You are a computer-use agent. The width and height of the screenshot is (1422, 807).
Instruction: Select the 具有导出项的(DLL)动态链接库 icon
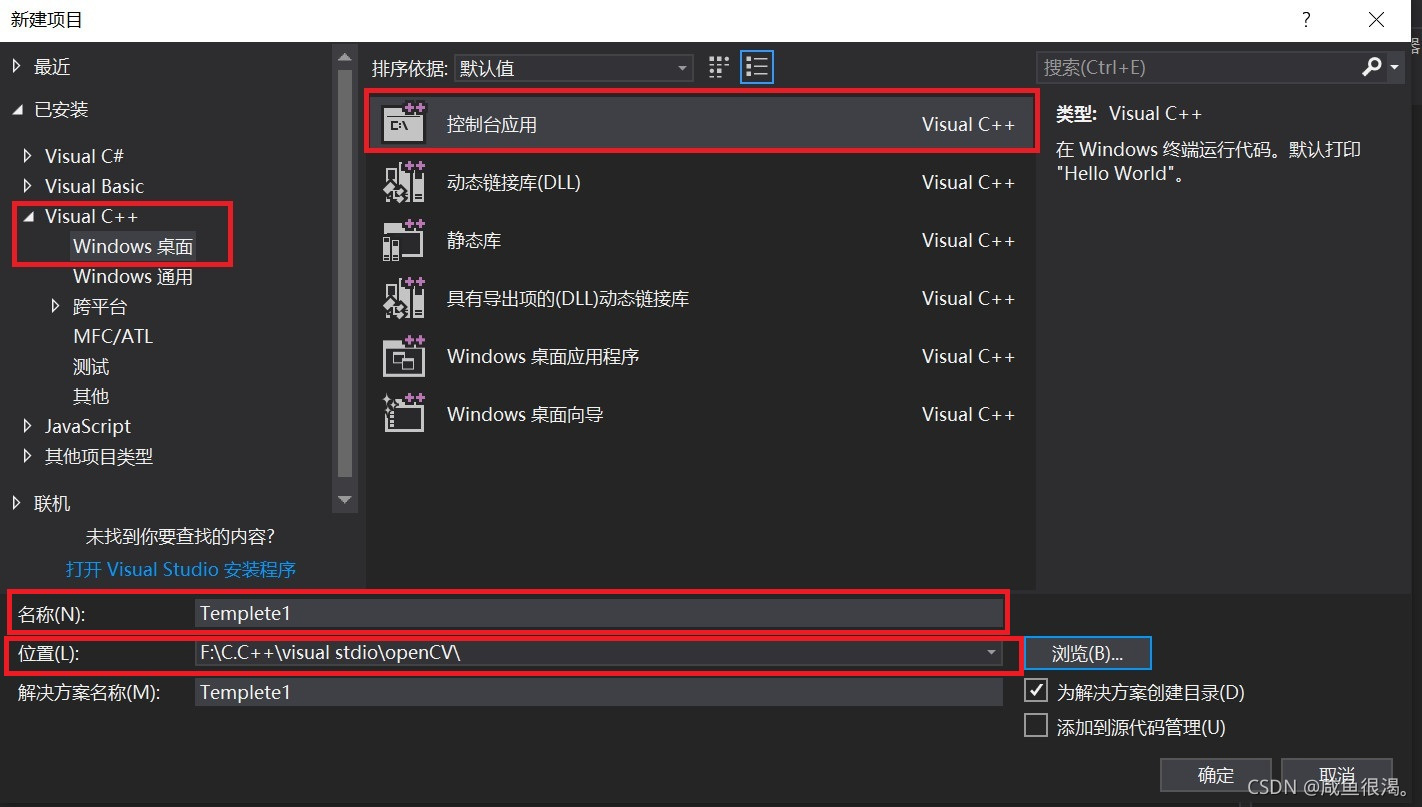coord(404,297)
